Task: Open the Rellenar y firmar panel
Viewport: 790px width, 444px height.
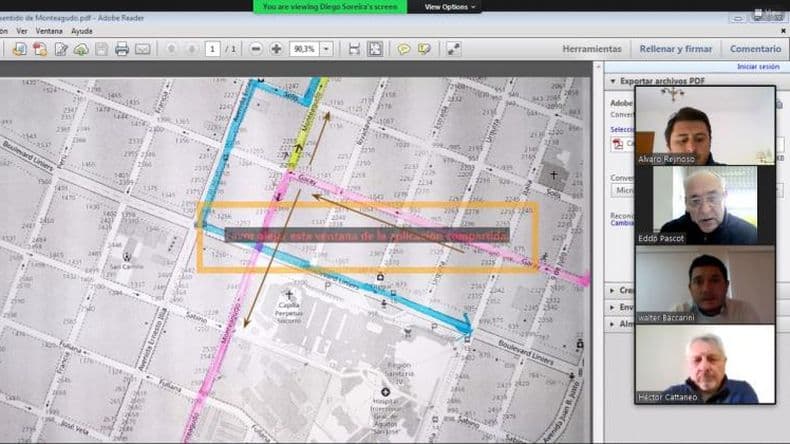Action: [x=676, y=49]
